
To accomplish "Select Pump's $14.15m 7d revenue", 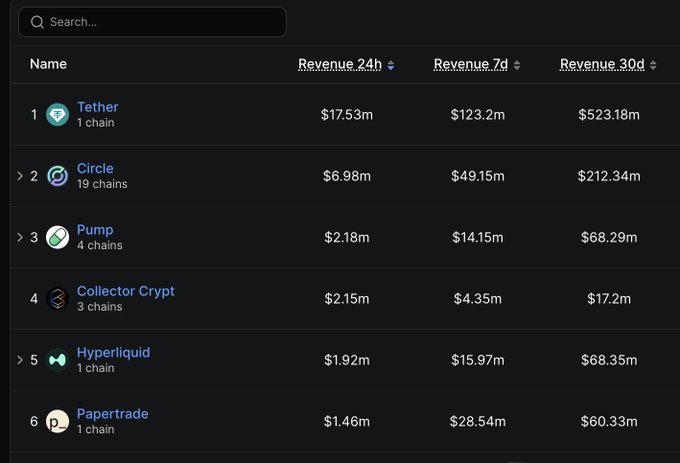I will (x=477, y=237).
